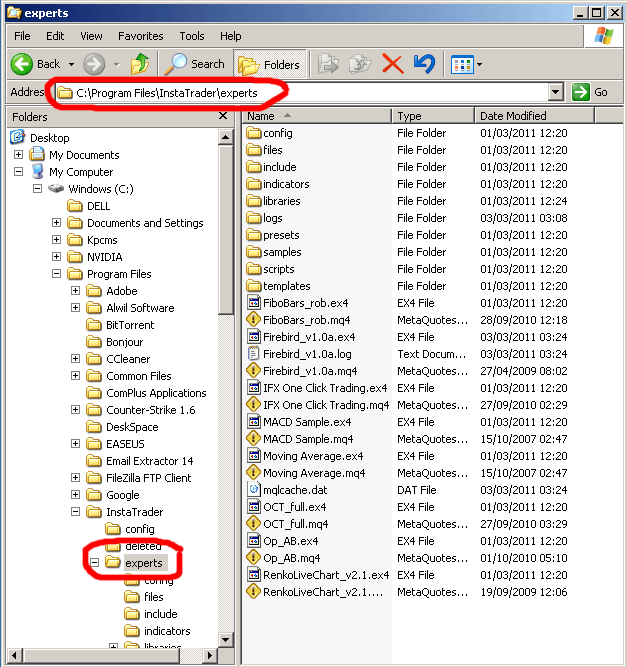Close the Folders pane
Screen dimensions: 627x667
223,116
